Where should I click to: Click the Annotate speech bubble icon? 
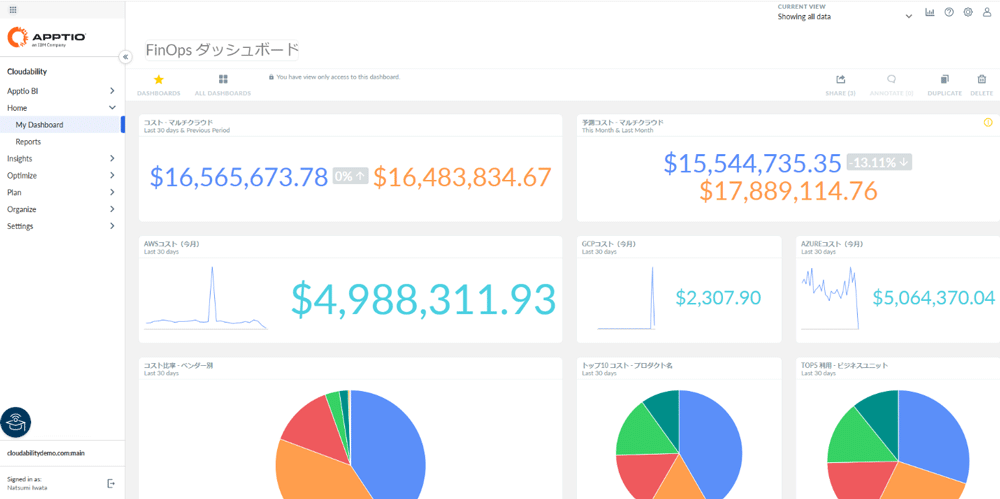pyautogui.click(x=892, y=79)
